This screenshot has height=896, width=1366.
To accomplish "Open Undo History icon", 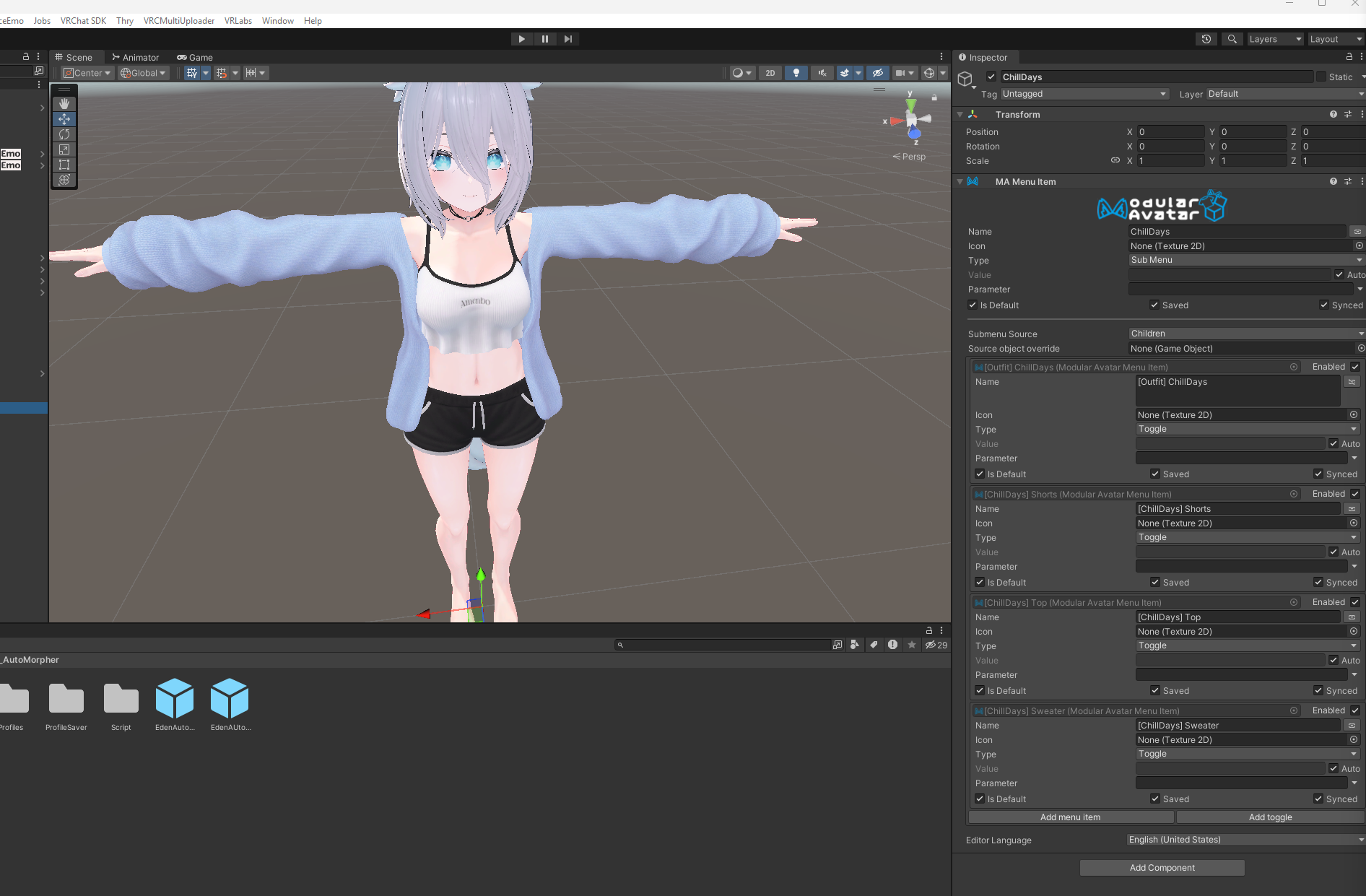I will 1206,39.
